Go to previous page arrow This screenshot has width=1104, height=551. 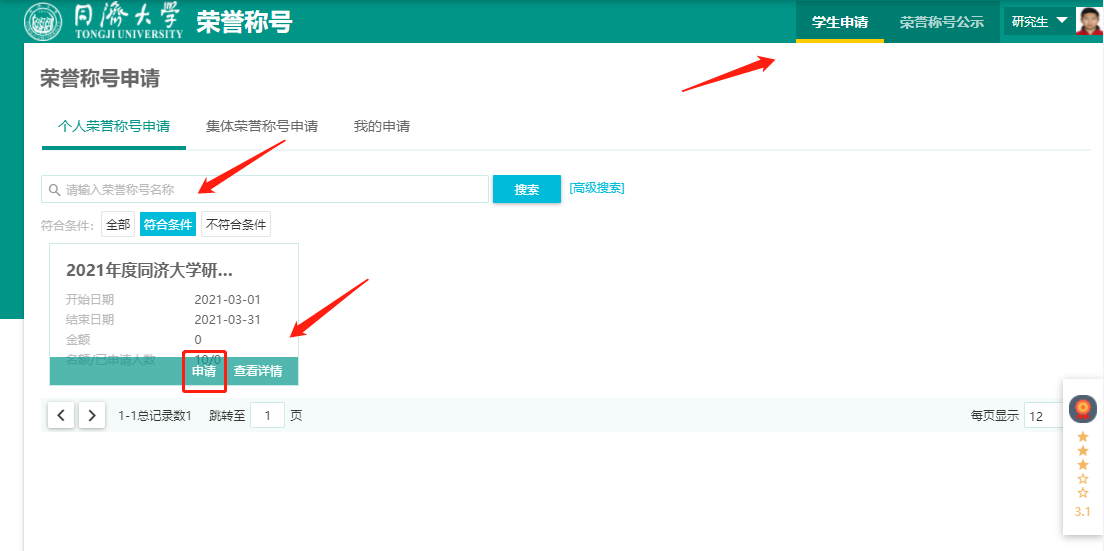[x=61, y=415]
